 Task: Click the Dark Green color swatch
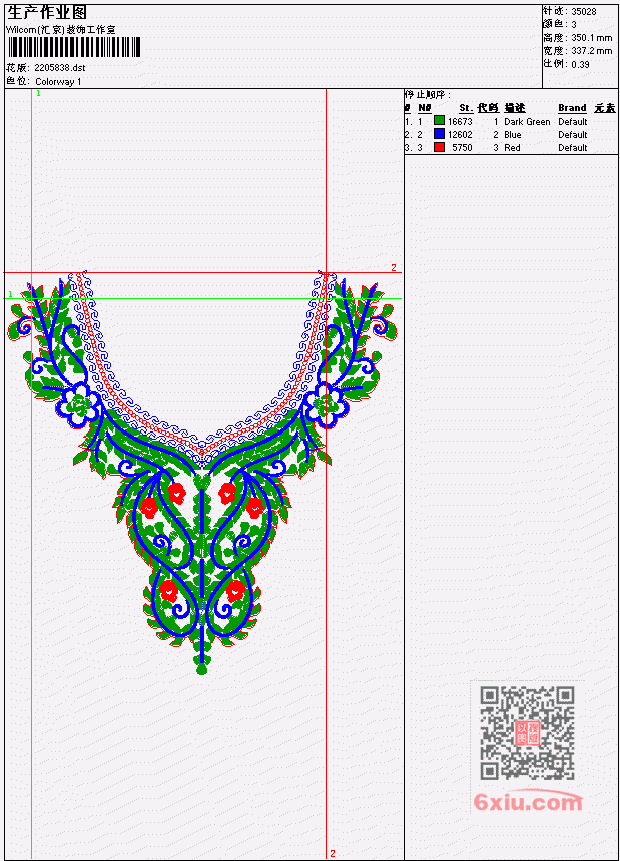pos(439,121)
